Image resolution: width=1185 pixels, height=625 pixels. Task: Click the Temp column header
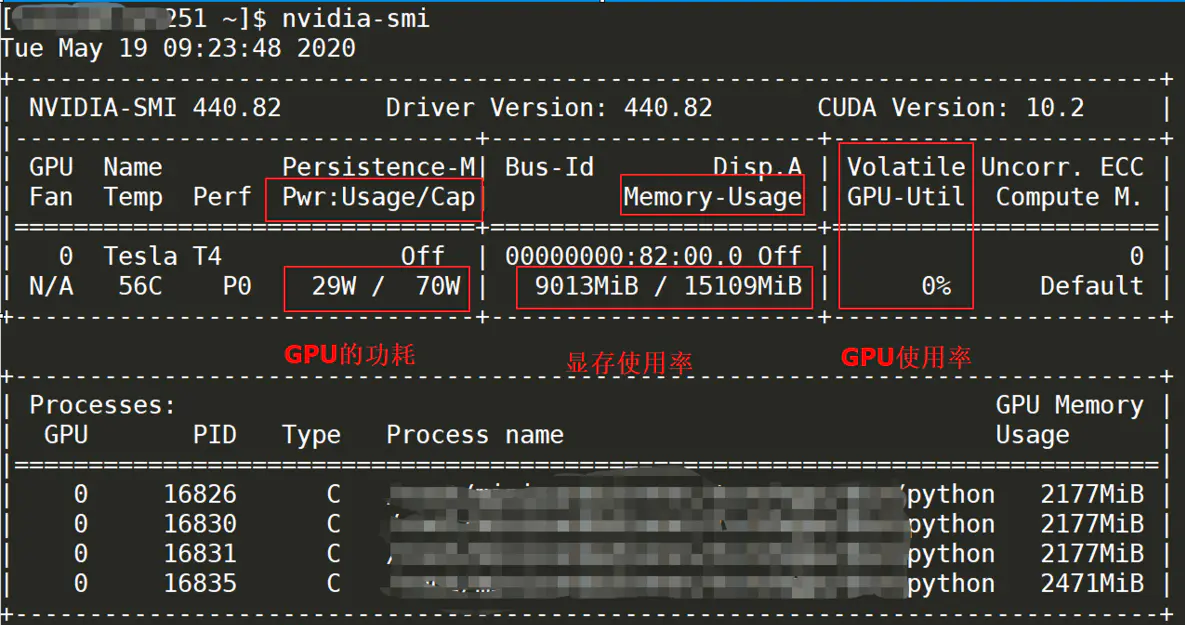tap(133, 198)
